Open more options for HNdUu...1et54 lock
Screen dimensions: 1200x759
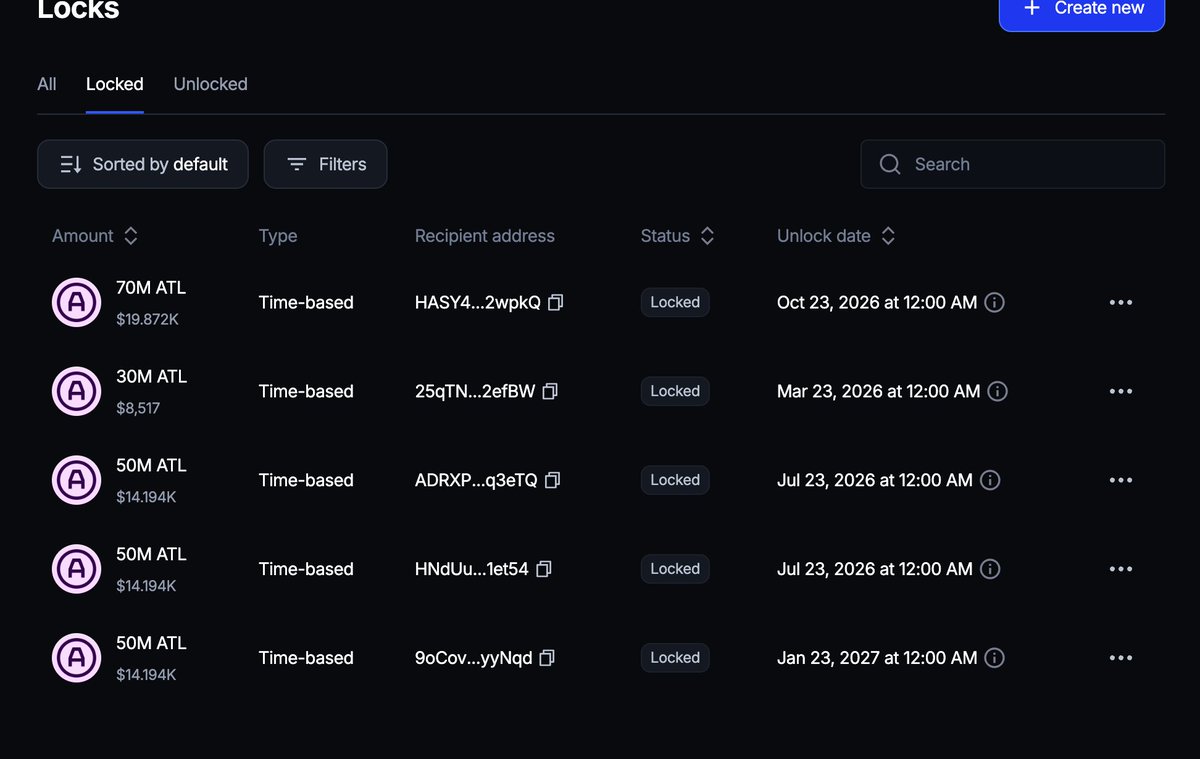click(x=1121, y=569)
